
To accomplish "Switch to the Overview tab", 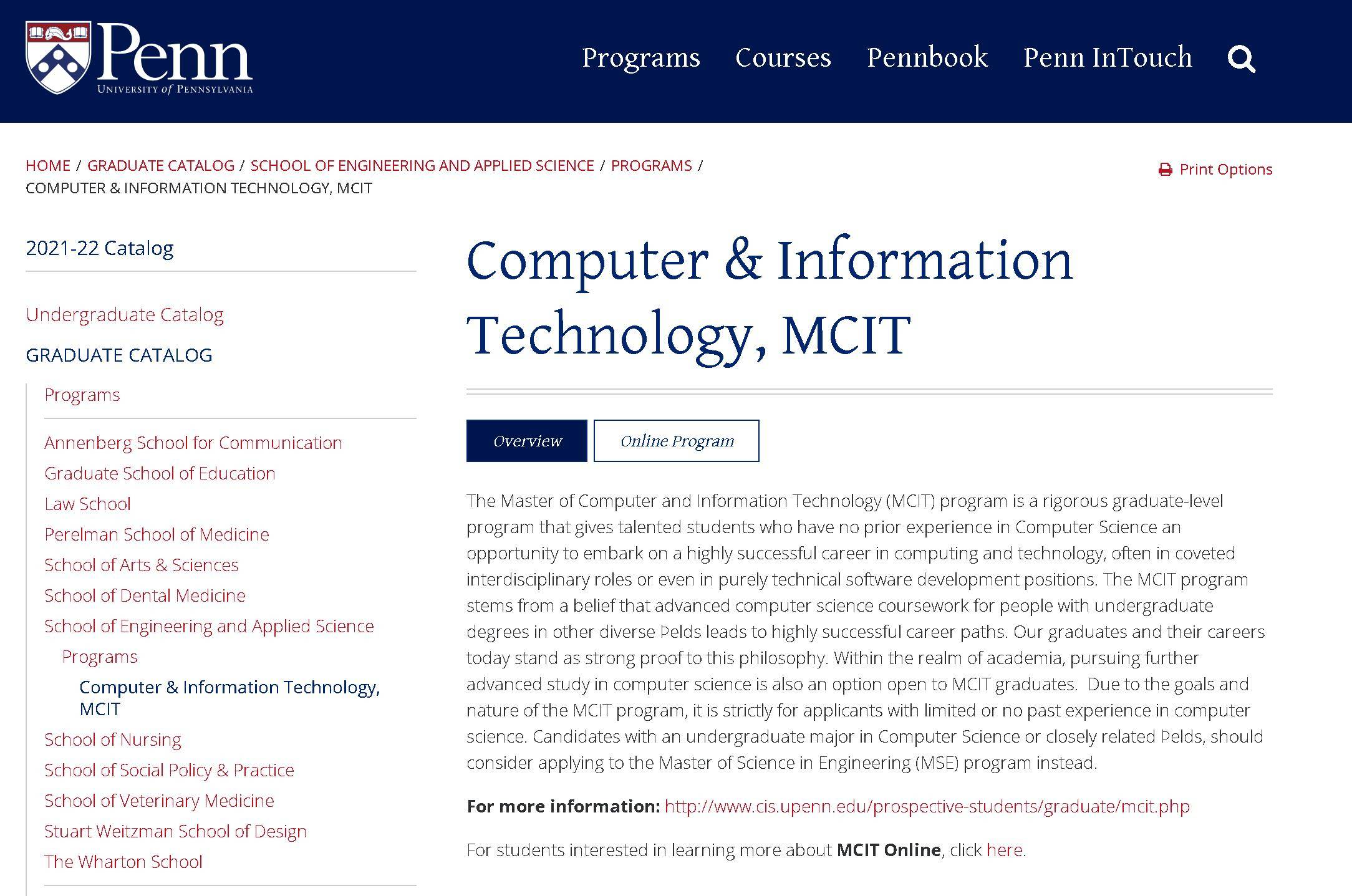I will coord(527,440).
